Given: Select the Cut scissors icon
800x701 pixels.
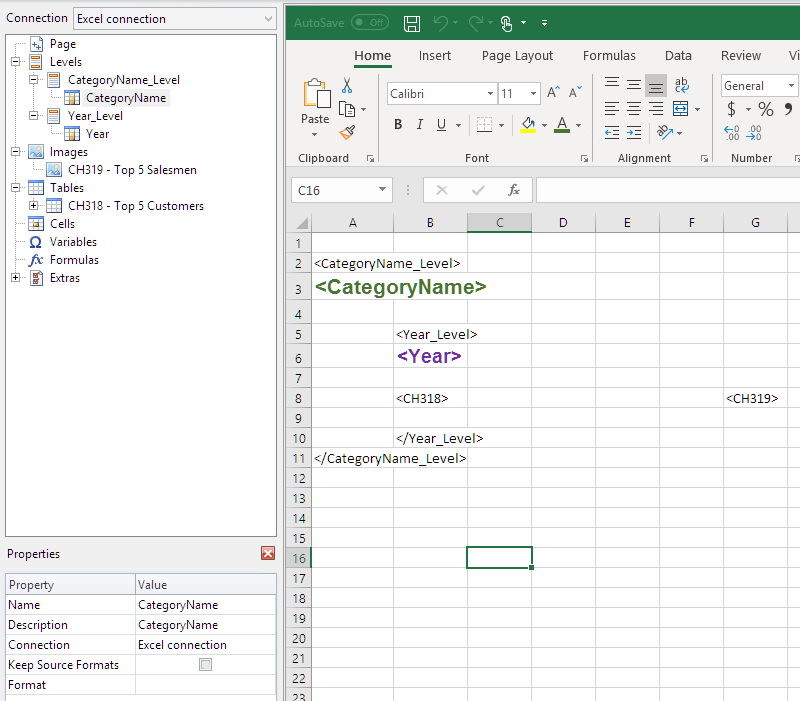Looking at the screenshot, I should pyautogui.click(x=348, y=86).
